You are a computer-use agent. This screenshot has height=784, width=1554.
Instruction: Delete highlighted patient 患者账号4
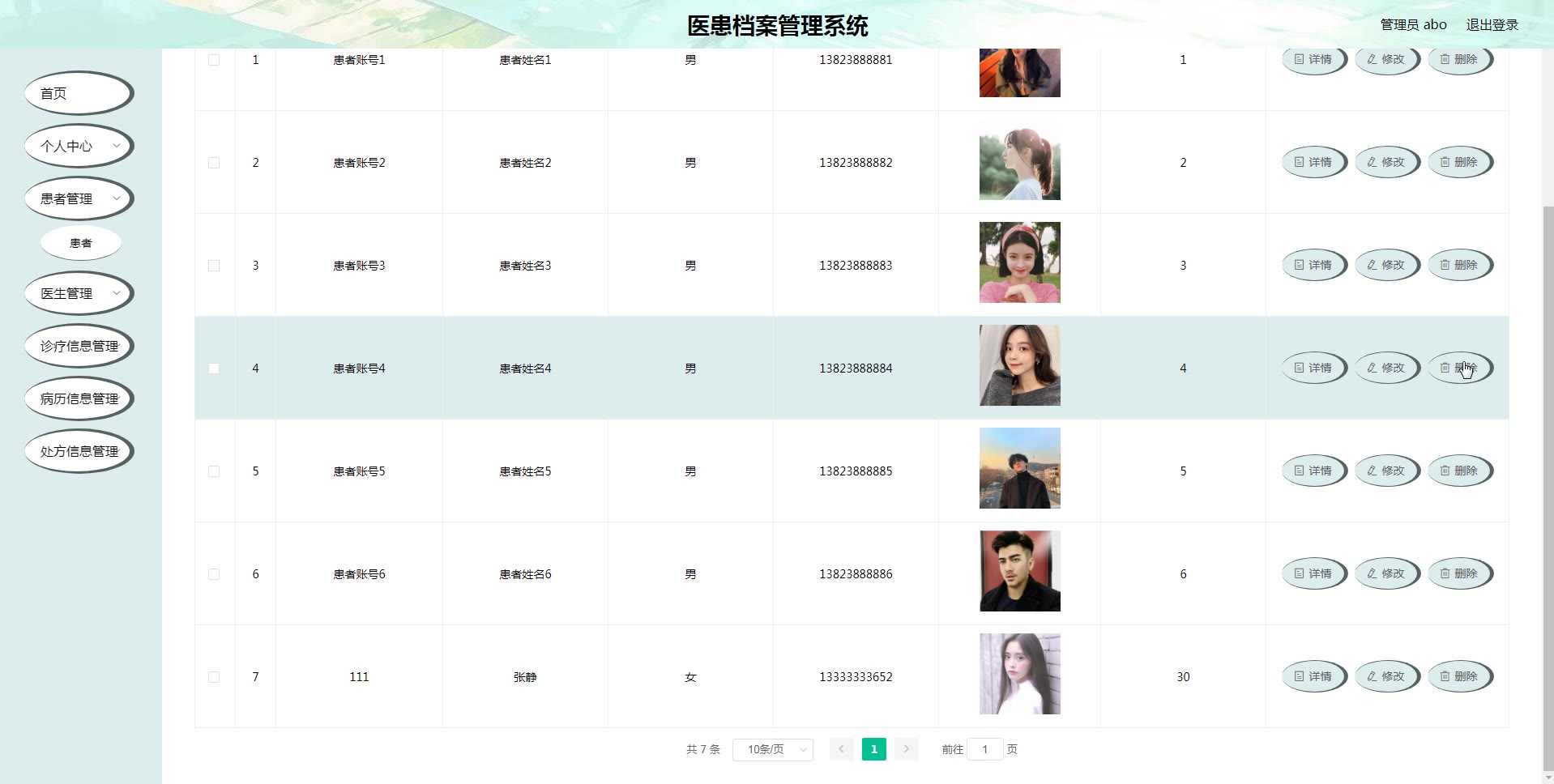1459,368
